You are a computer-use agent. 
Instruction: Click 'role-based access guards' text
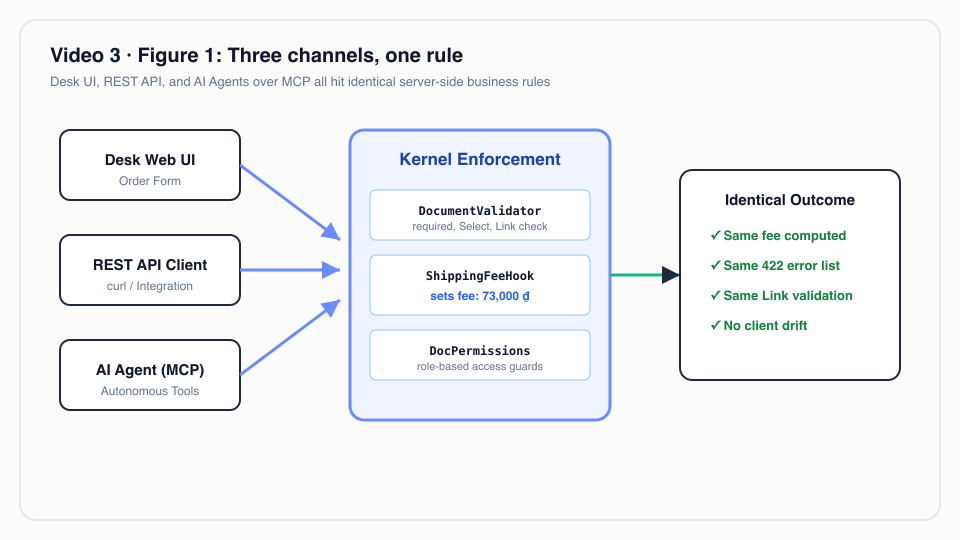(x=480, y=367)
